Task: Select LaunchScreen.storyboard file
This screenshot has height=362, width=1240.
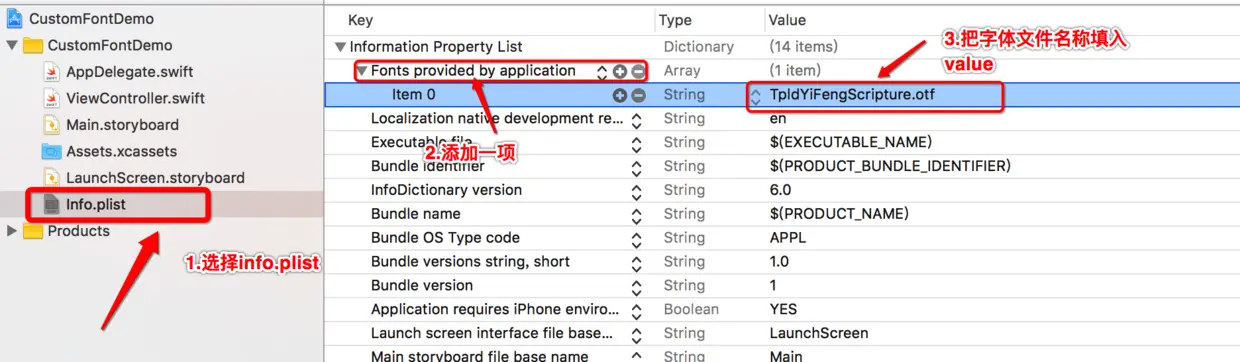Action: [x=155, y=178]
